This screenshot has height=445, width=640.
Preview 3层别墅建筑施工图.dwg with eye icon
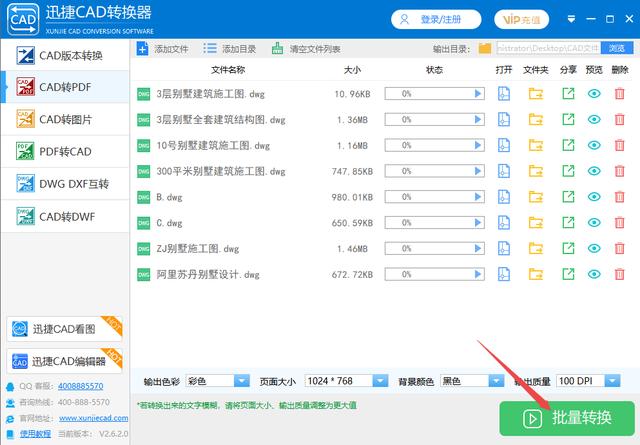click(594, 94)
